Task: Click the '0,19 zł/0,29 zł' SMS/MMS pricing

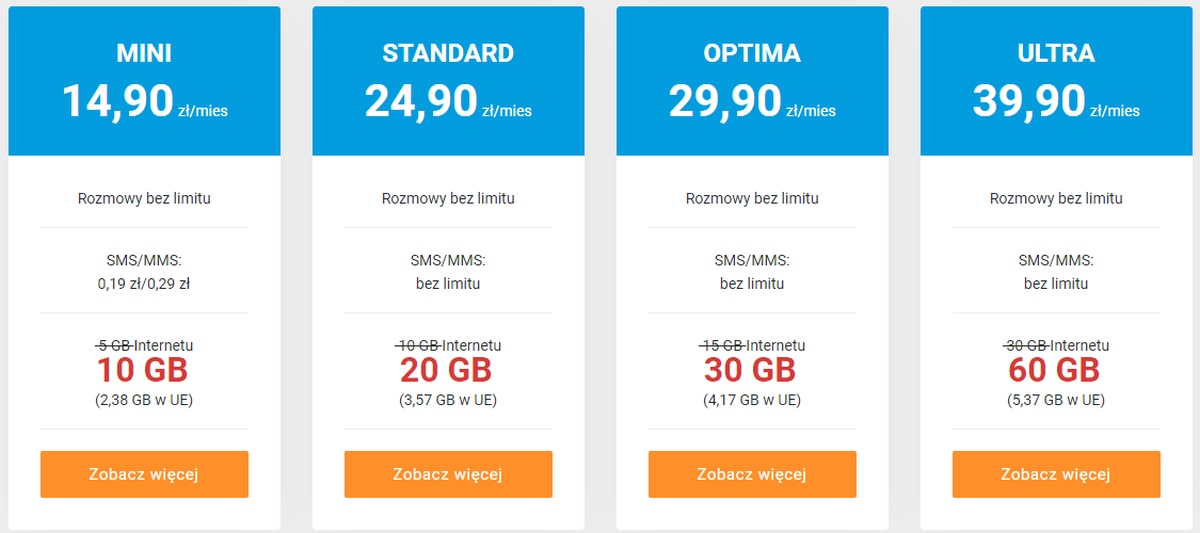Action: (x=144, y=283)
